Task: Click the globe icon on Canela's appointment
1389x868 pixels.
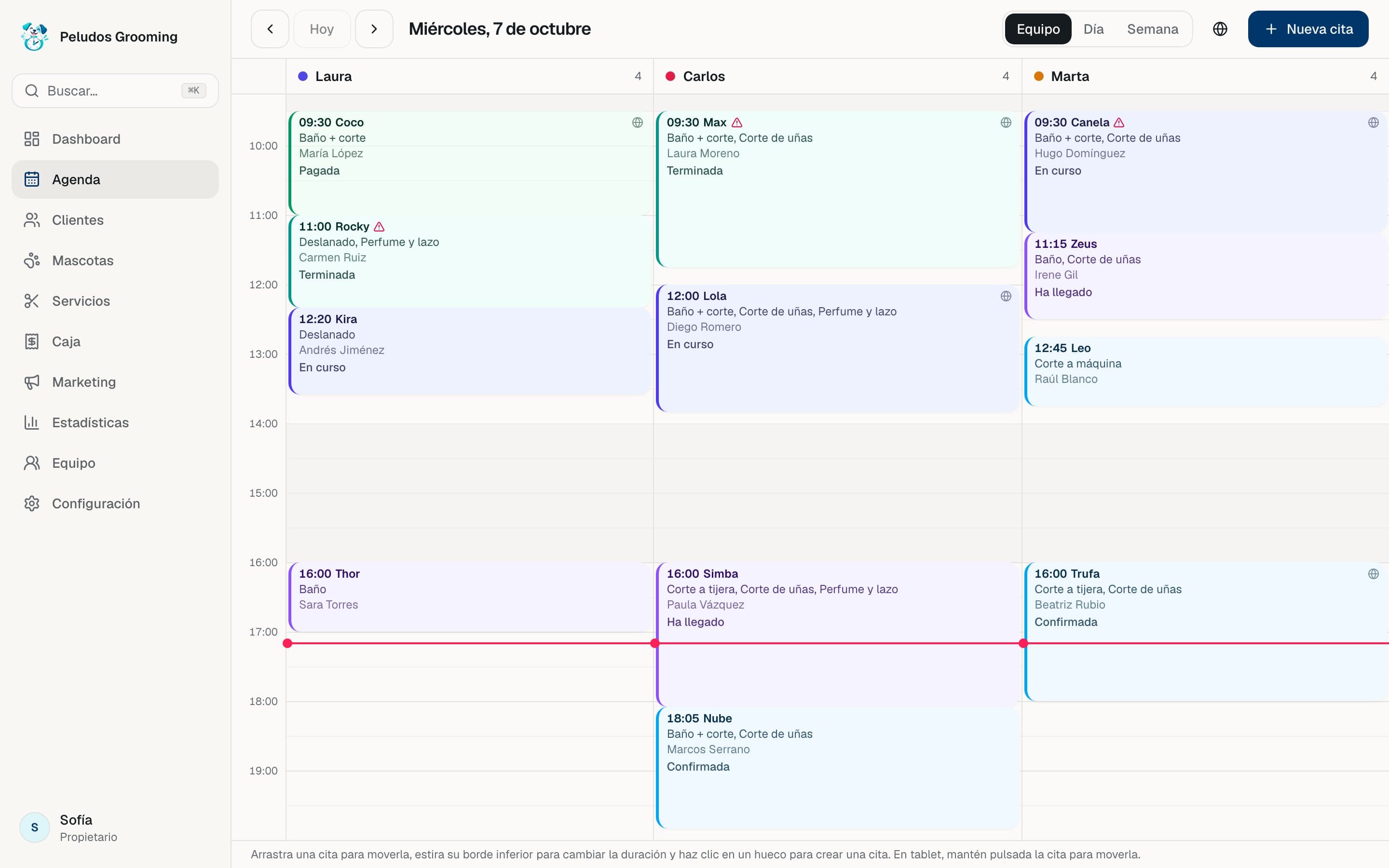Action: pos(1373,122)
